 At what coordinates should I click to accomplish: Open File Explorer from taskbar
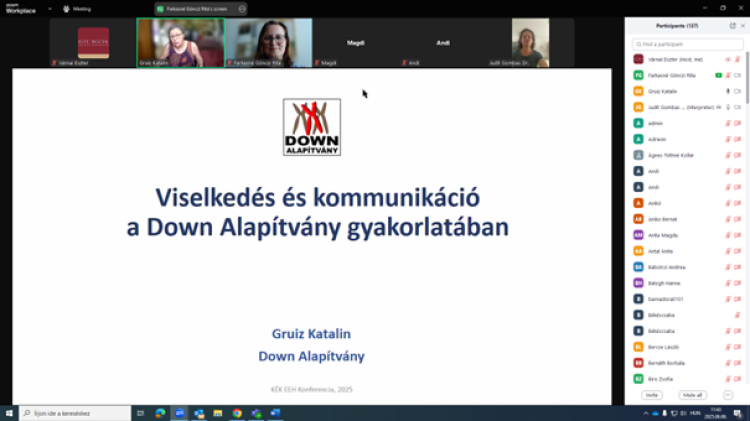click(x=218, y=413)
